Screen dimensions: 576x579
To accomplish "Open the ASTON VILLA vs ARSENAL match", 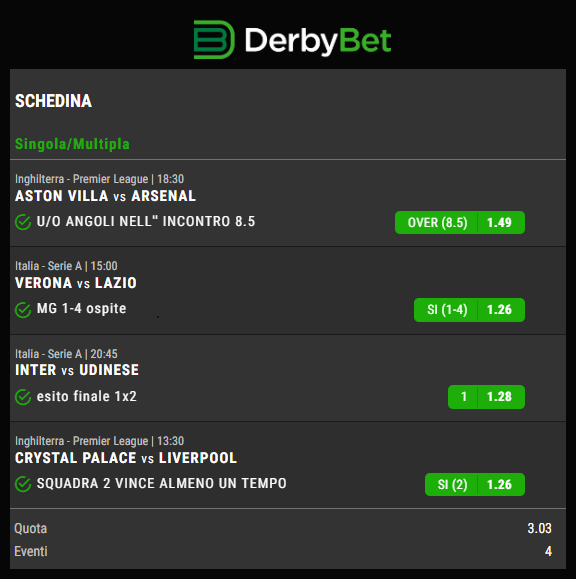I will 105,196.
